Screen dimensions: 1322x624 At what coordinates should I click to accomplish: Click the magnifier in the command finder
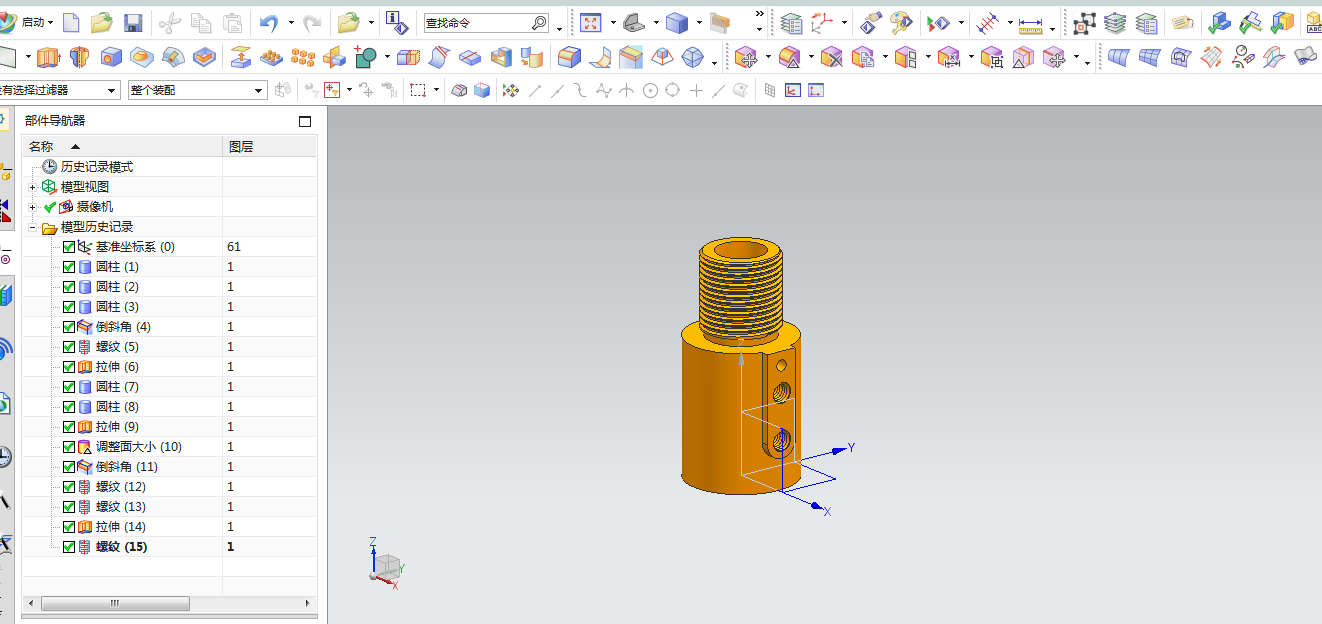coord(539,23)
